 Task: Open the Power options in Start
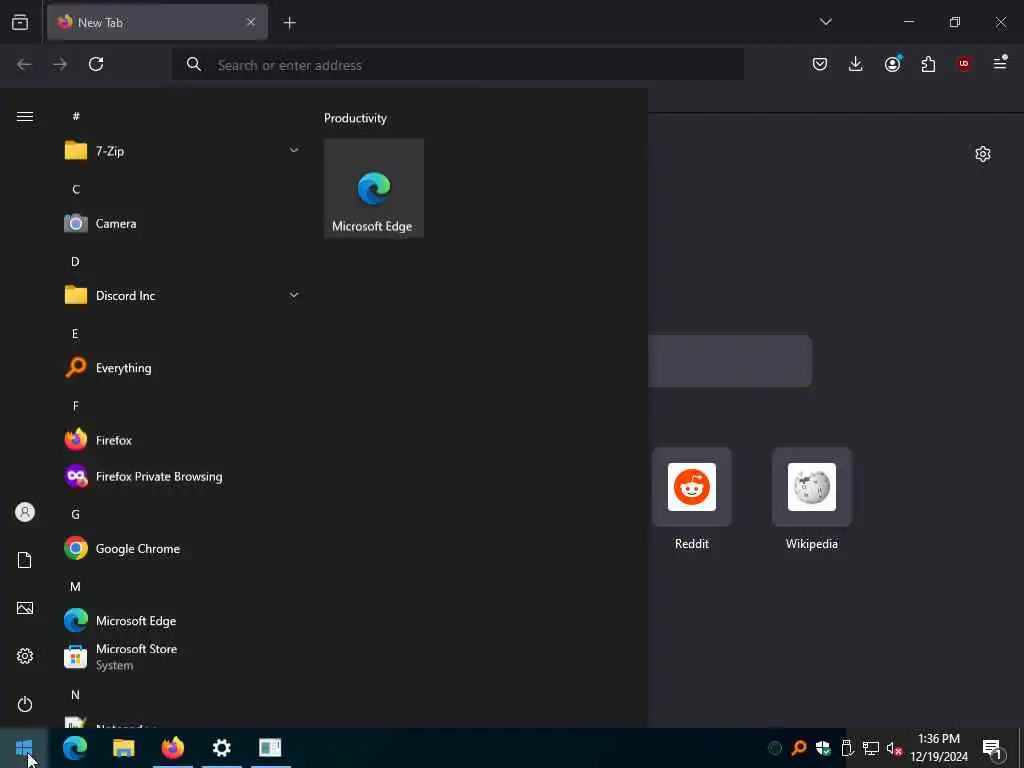tap(25, 704)
